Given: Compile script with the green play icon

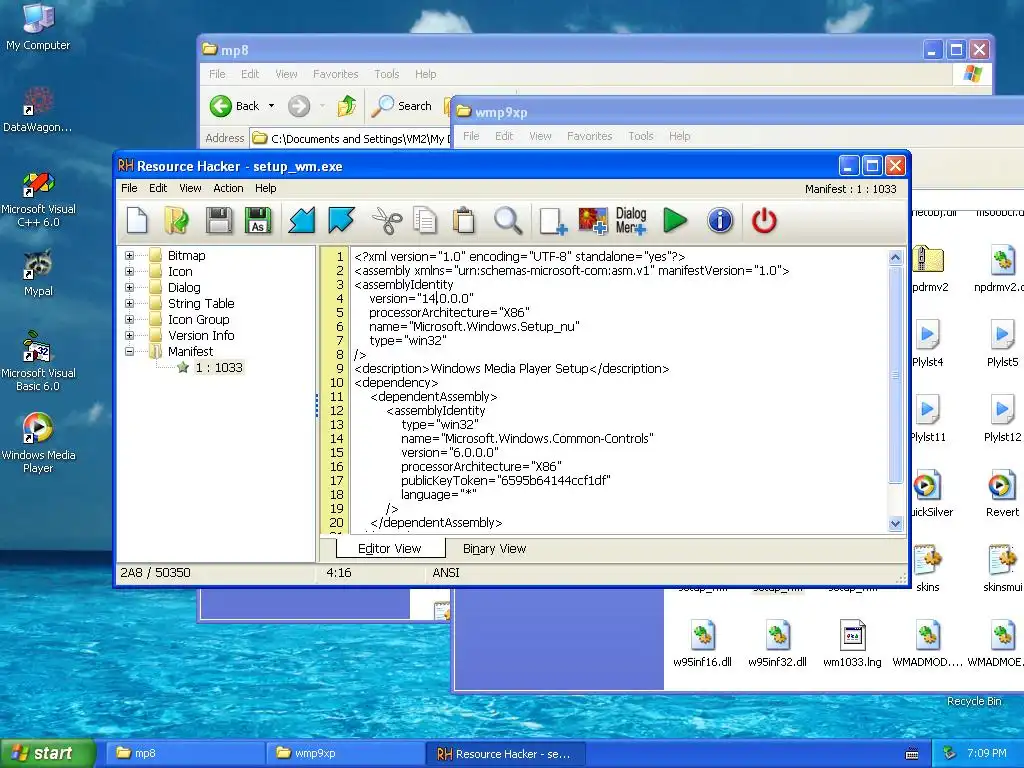Looking at the screenshot, I should pyautogui.click(x=675, y=220).
